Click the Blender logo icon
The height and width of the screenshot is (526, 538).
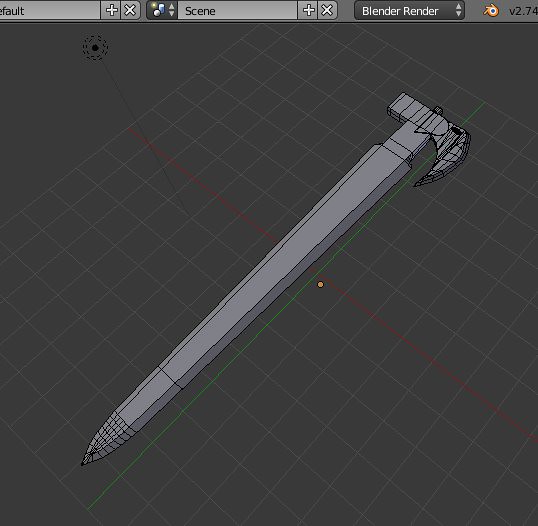click(491, 11)
